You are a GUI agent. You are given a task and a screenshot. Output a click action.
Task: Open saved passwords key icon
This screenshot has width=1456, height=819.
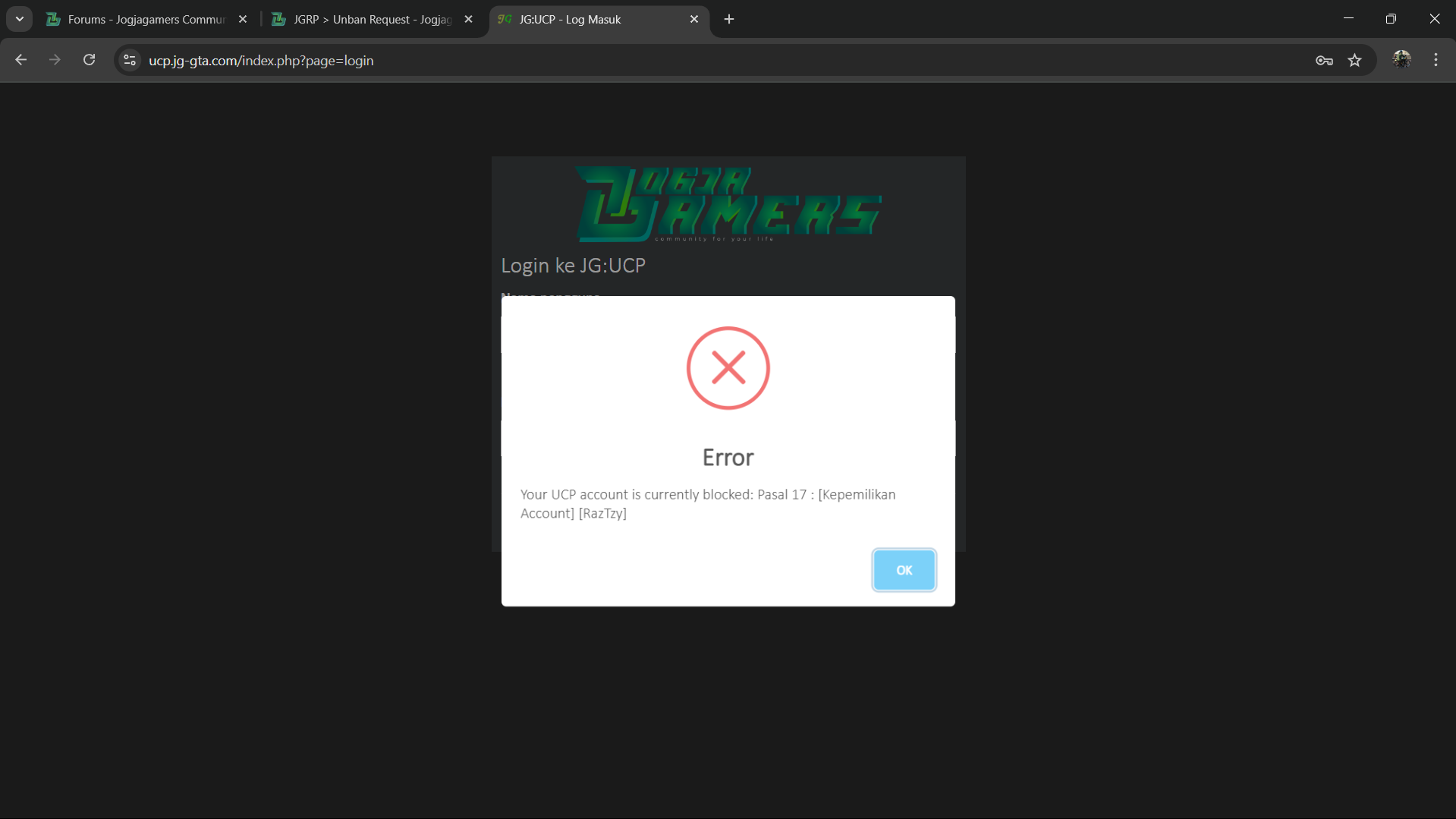click(x=1324, y=61)
